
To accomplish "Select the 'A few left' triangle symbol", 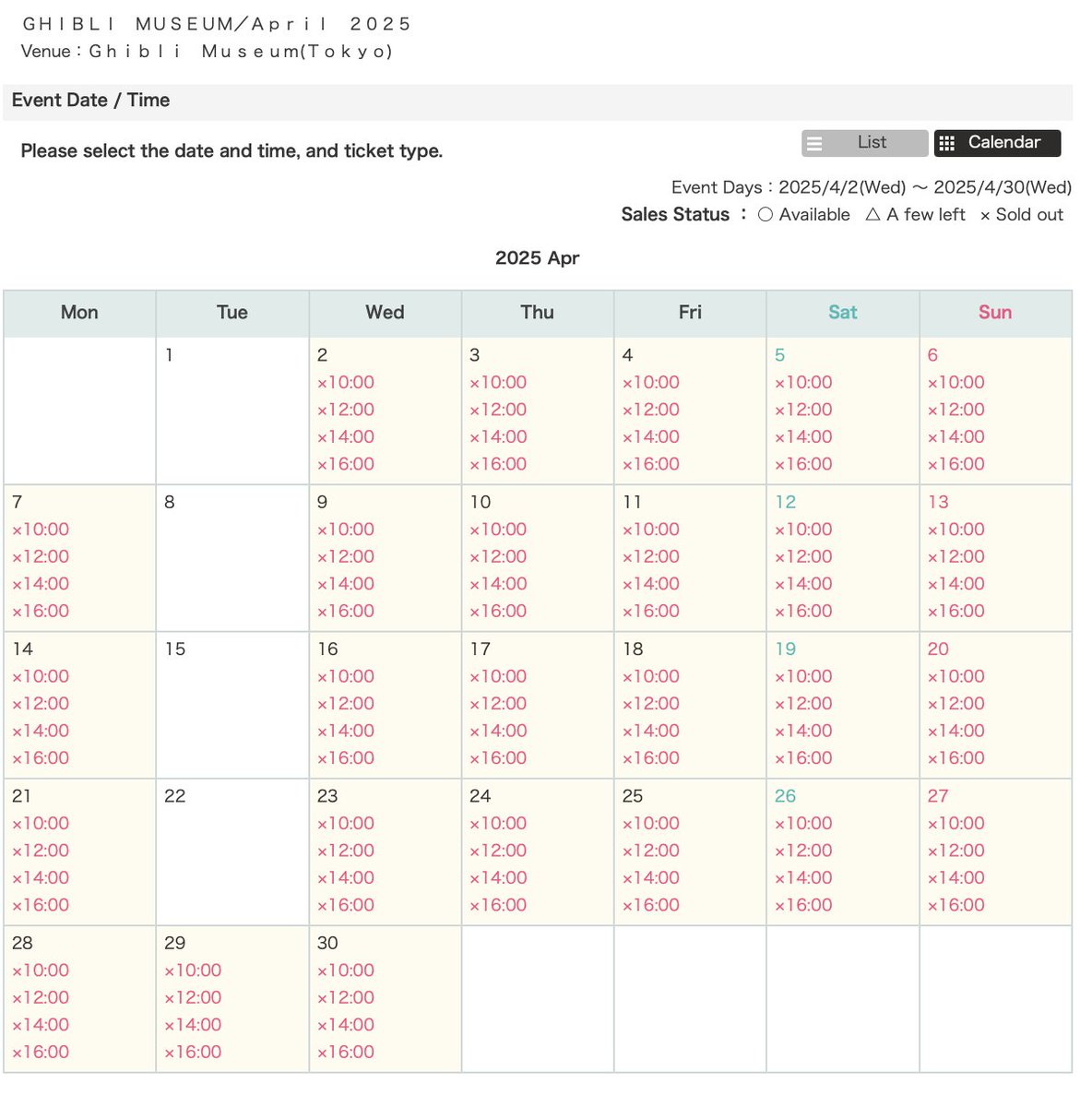I will tap(872, 214).
